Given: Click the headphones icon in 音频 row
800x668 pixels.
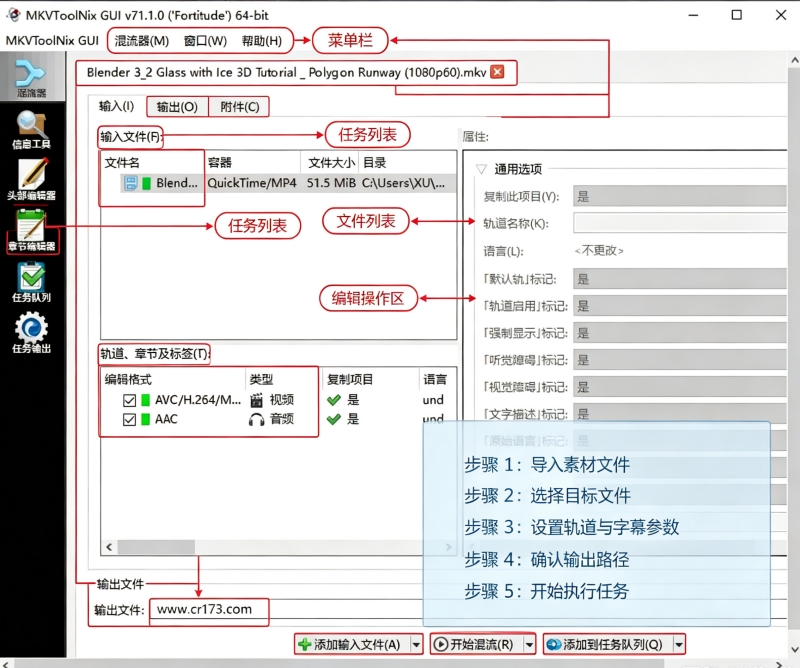Looking at the screenshot, I should (256, 419).
